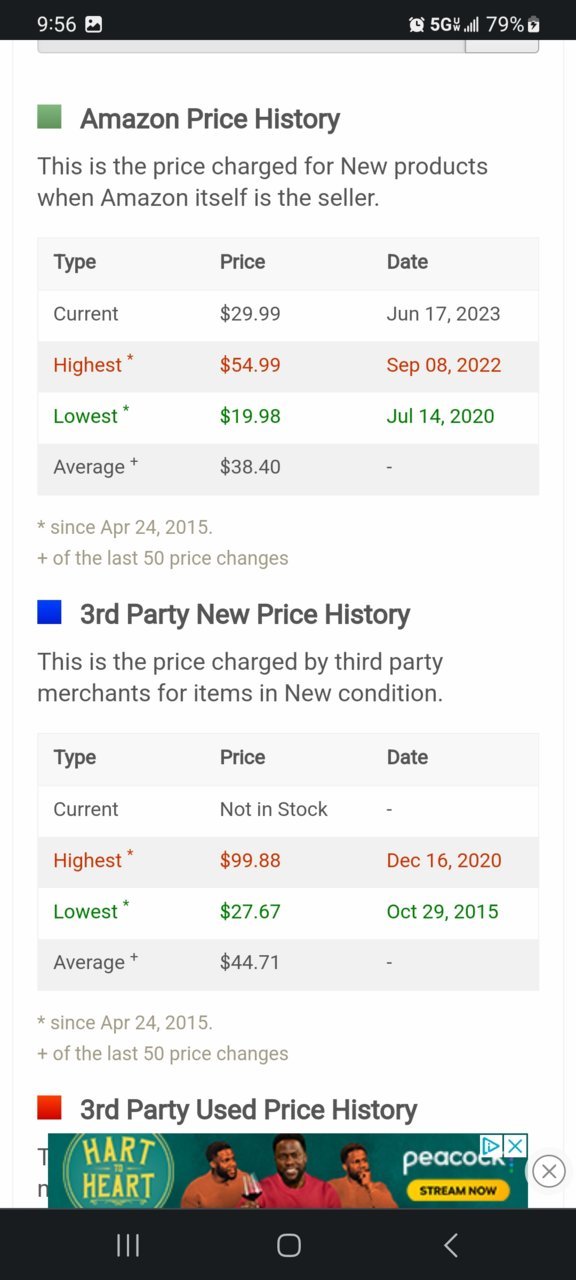
Task: Click the 3rd Party Lowest date Oct 29, 2015
Action: point(442,911)
